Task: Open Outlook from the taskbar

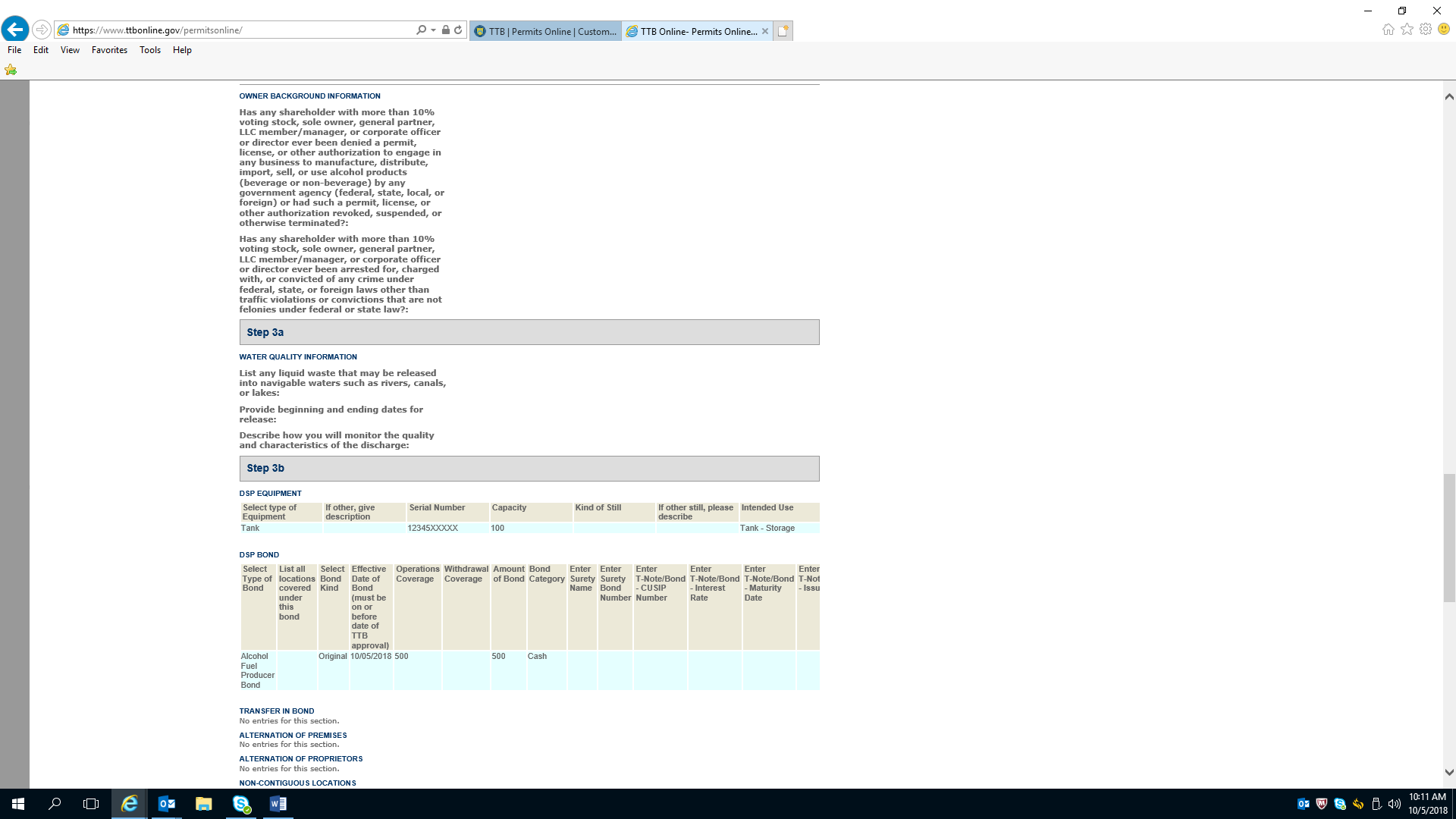Action: [166, 804]
